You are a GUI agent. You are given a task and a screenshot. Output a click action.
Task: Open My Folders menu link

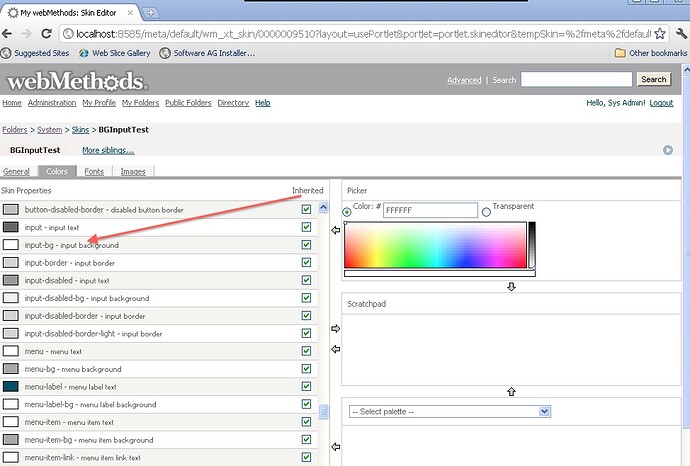[140, 103]
